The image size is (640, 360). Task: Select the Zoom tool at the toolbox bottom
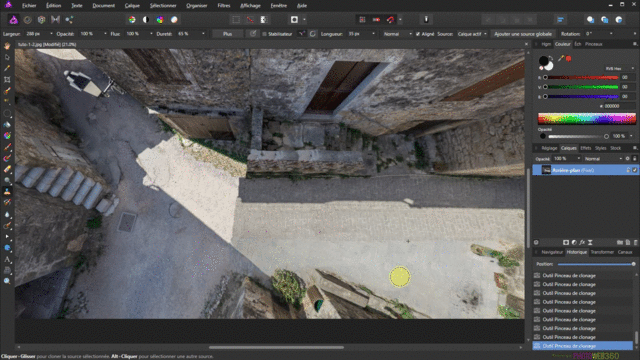pyautogui.click(x=7, y=281)
